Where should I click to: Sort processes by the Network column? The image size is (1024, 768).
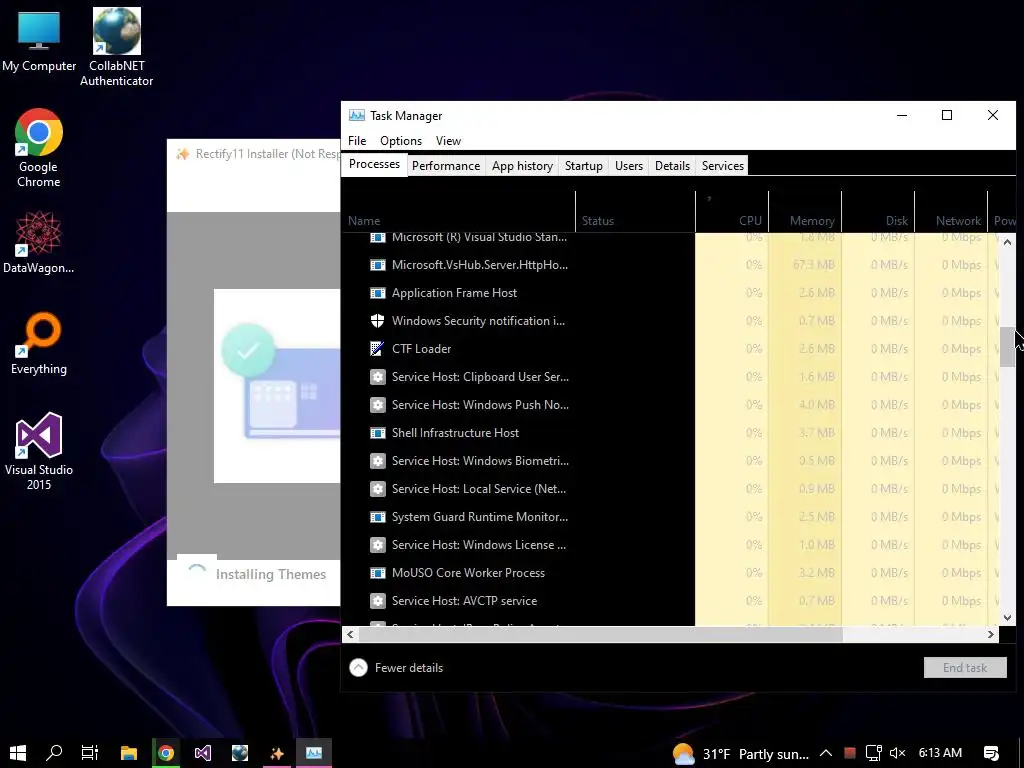[952, 212]
